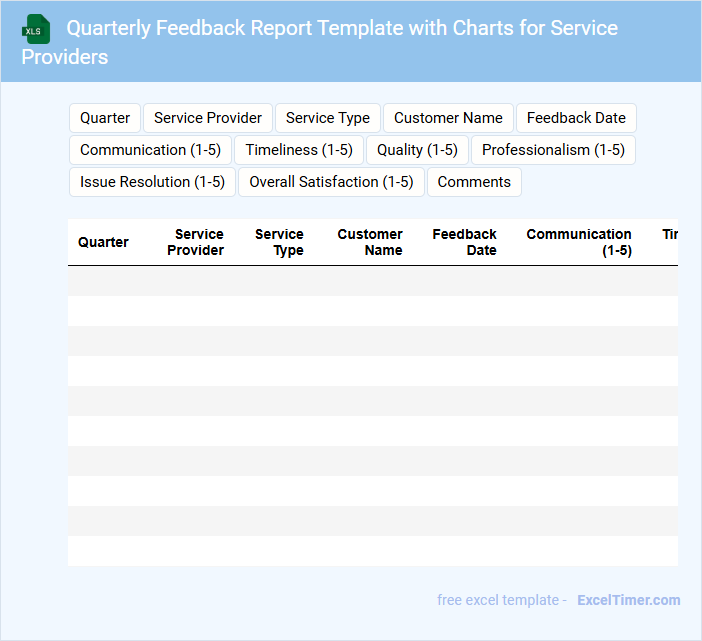The width and height of the screenshot is (702, 641).
Task: Click the Customer Name table column header
Action: tap(370, 242)
